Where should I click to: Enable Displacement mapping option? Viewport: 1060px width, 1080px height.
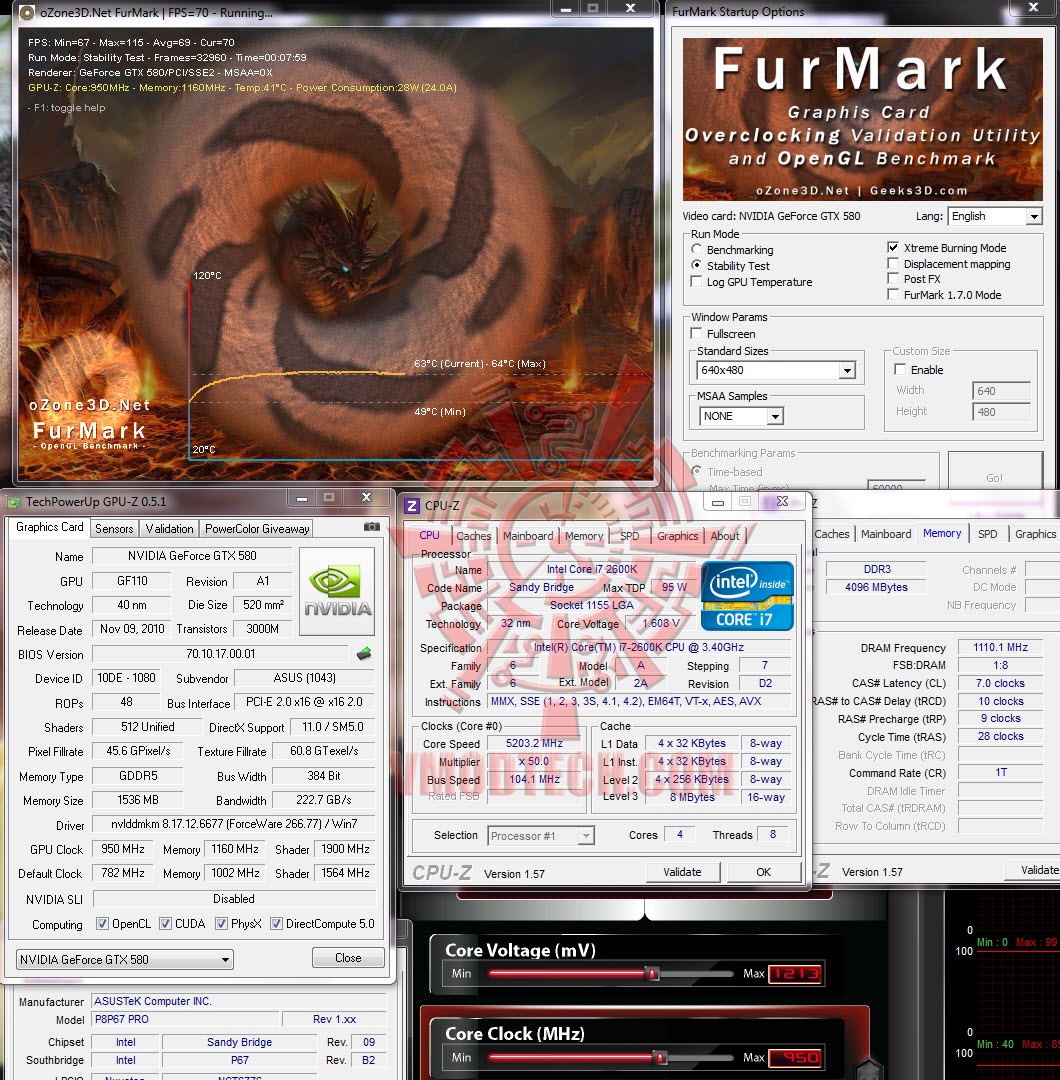pos(893,264)
